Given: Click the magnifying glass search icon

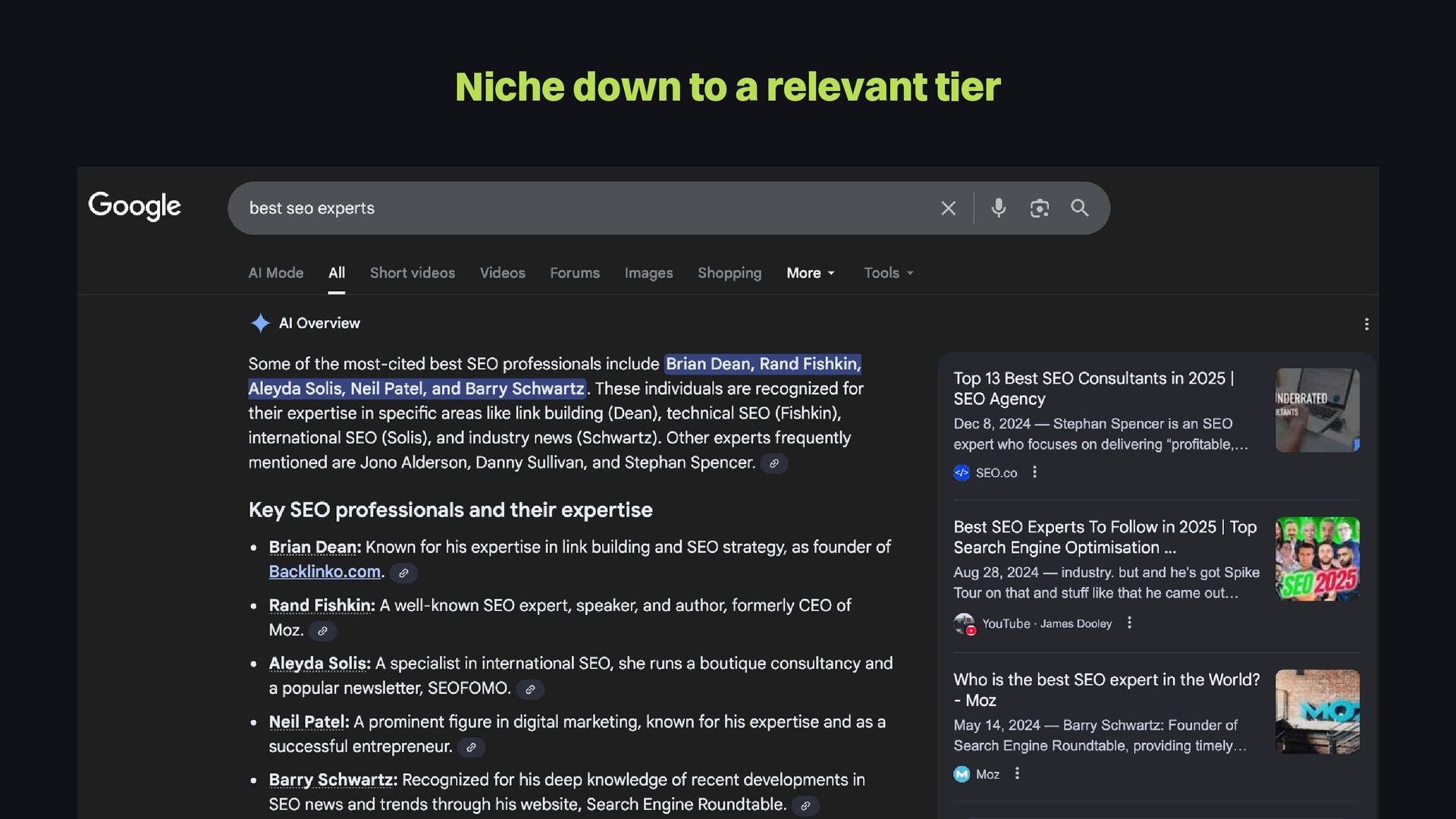Looking at the screenshot, I should (x=1079, y=208).
